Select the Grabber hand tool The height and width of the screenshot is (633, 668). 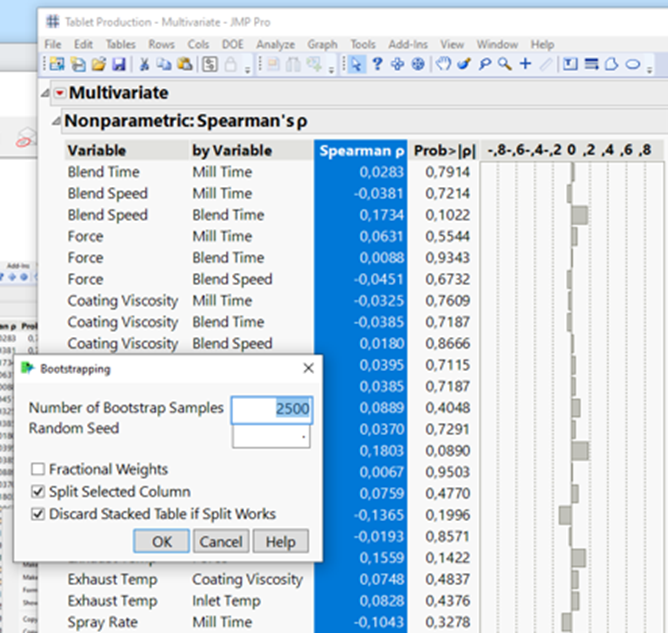(442, 64)
